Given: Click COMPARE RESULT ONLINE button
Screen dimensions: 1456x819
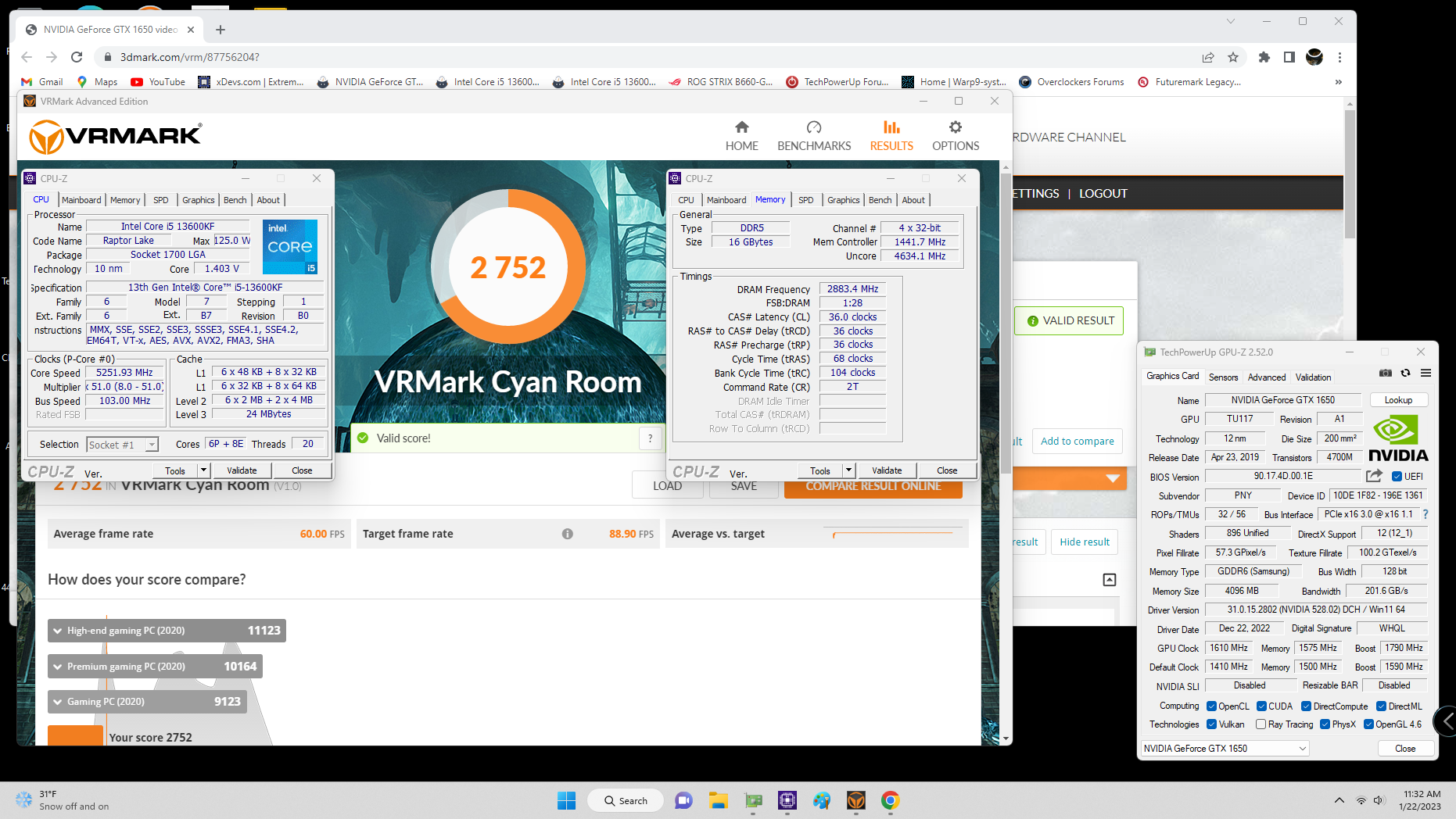Looking at the screenshot, I should click(x=873, y=486).
